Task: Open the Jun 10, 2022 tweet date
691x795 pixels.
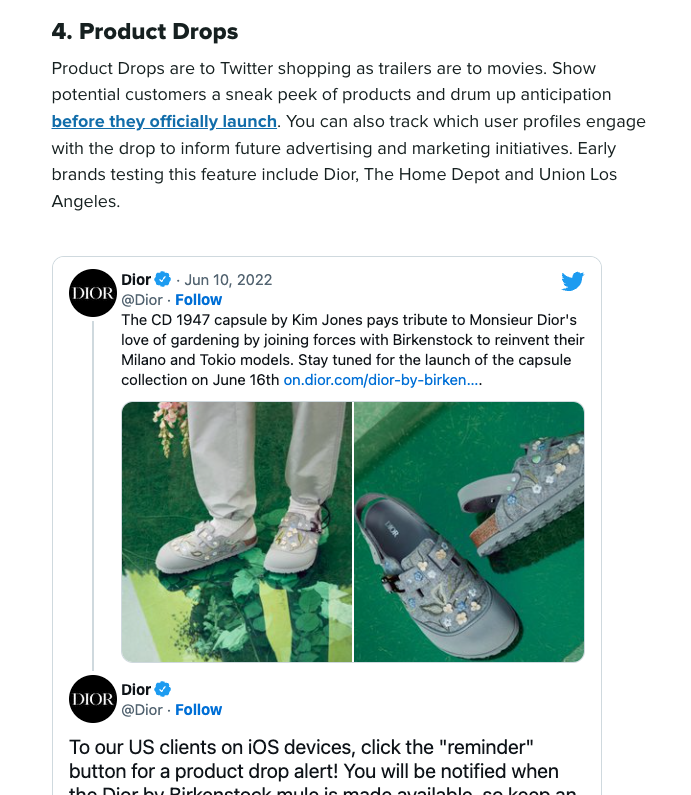Action: [228, 280]
